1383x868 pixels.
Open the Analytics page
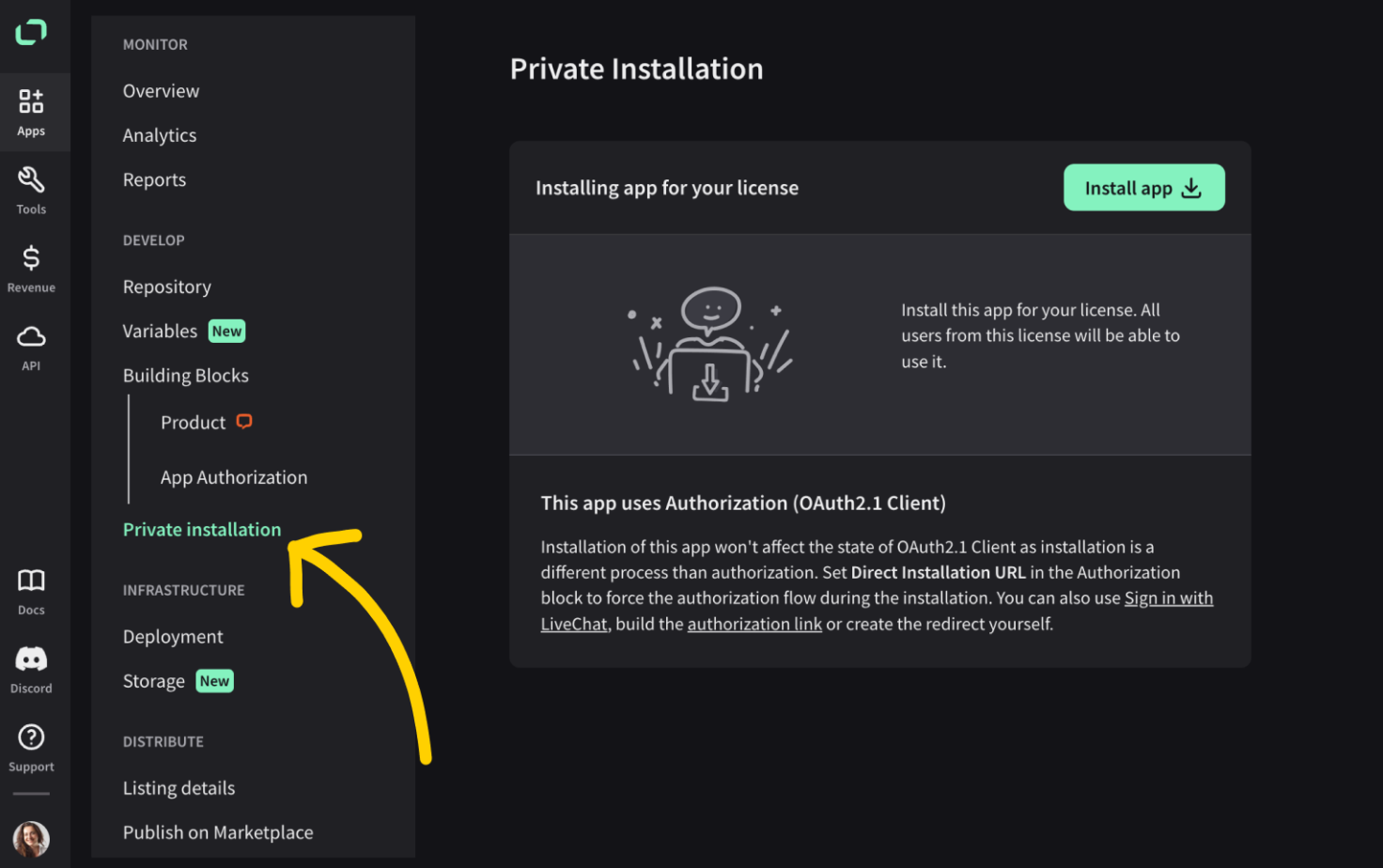[160, 135]
